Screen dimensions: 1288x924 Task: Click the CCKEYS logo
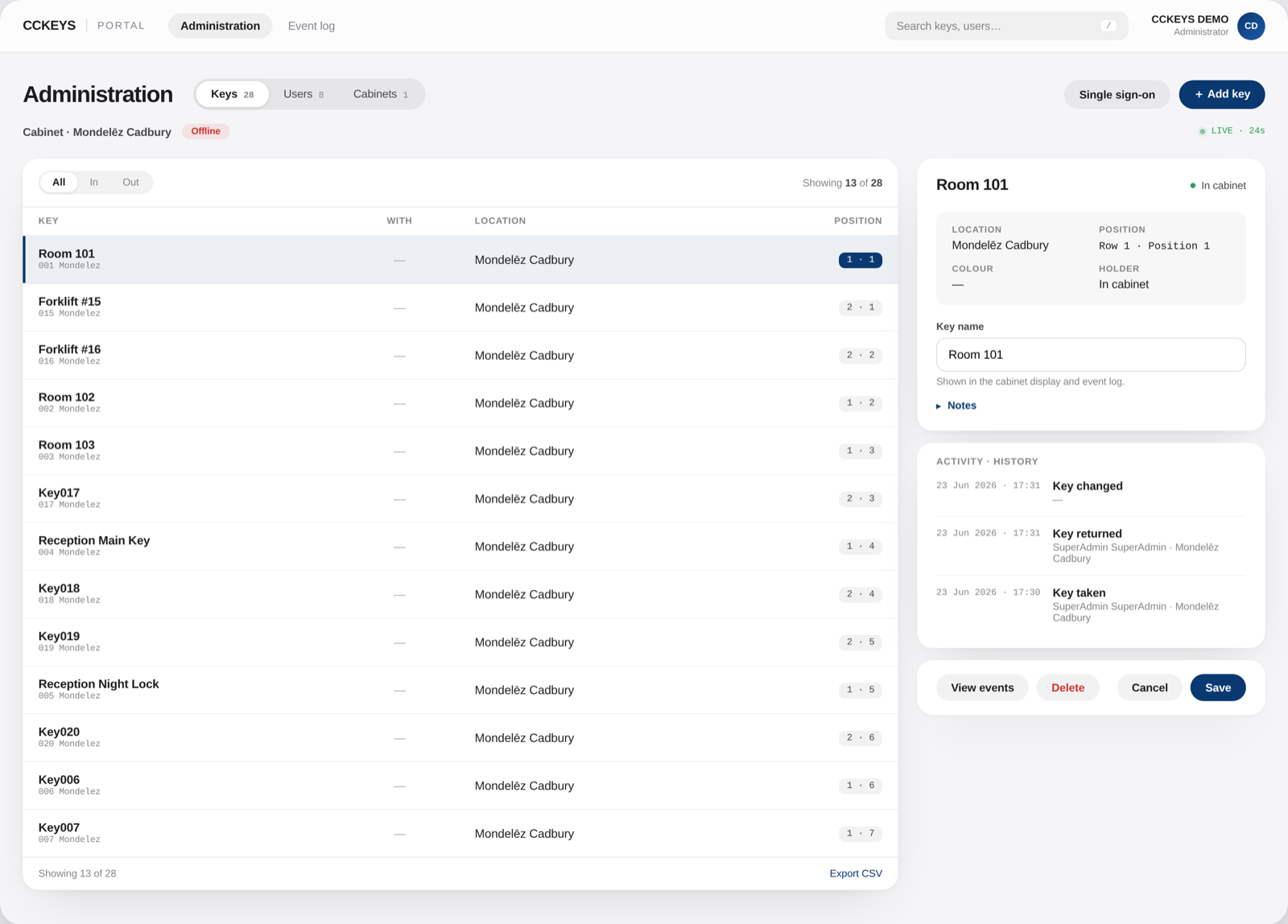(x=49, y=26)
